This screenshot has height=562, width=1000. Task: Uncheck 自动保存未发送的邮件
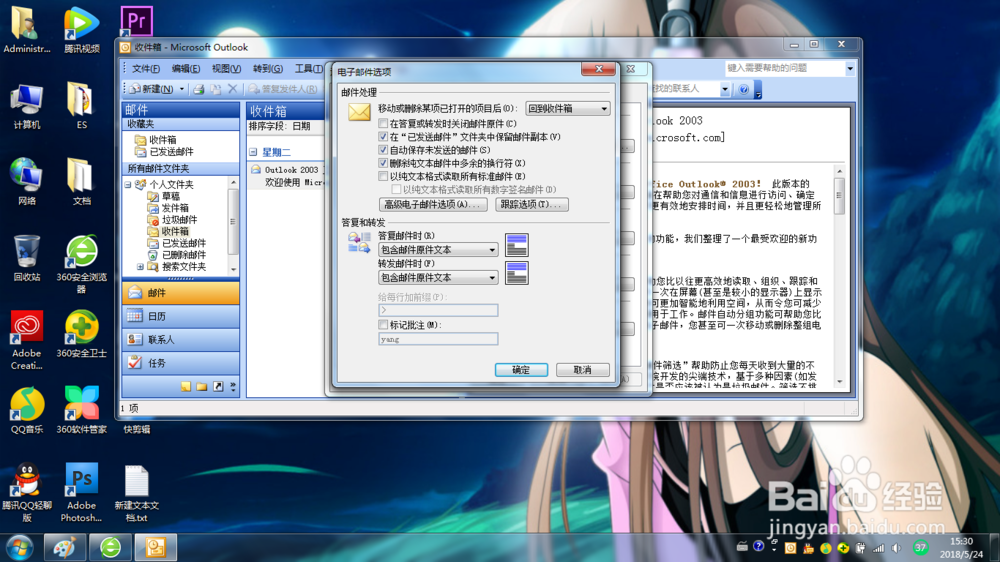tap(383, 150)
